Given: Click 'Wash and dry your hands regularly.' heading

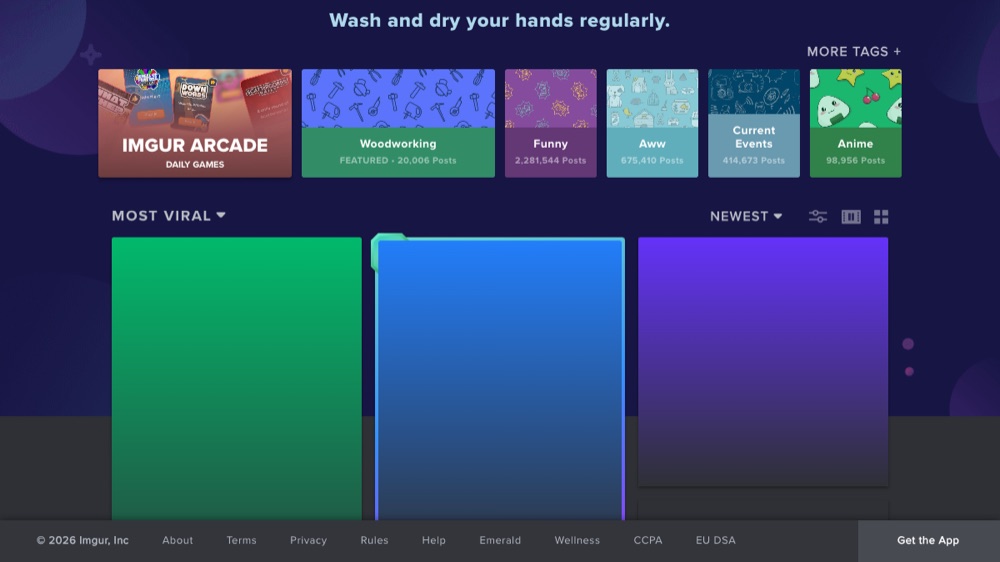Looking at the screenshot, I should 499,20.
